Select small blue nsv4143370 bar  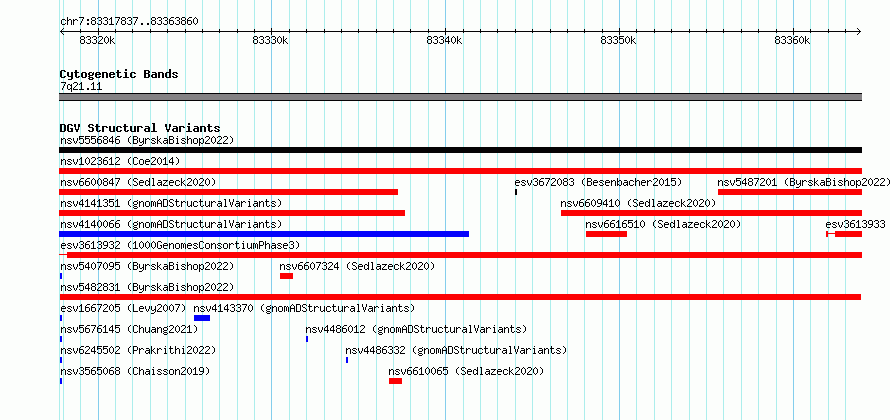pyautogui.click(x=202, y=318)
